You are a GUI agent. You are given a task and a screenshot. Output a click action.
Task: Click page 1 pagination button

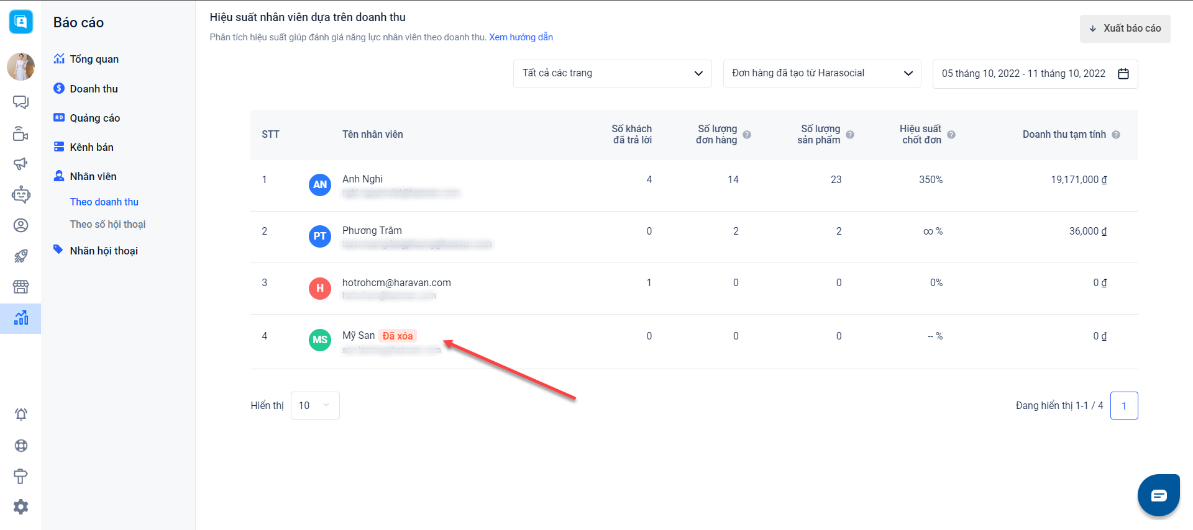pyautogui.click(x=1123, y=405)
